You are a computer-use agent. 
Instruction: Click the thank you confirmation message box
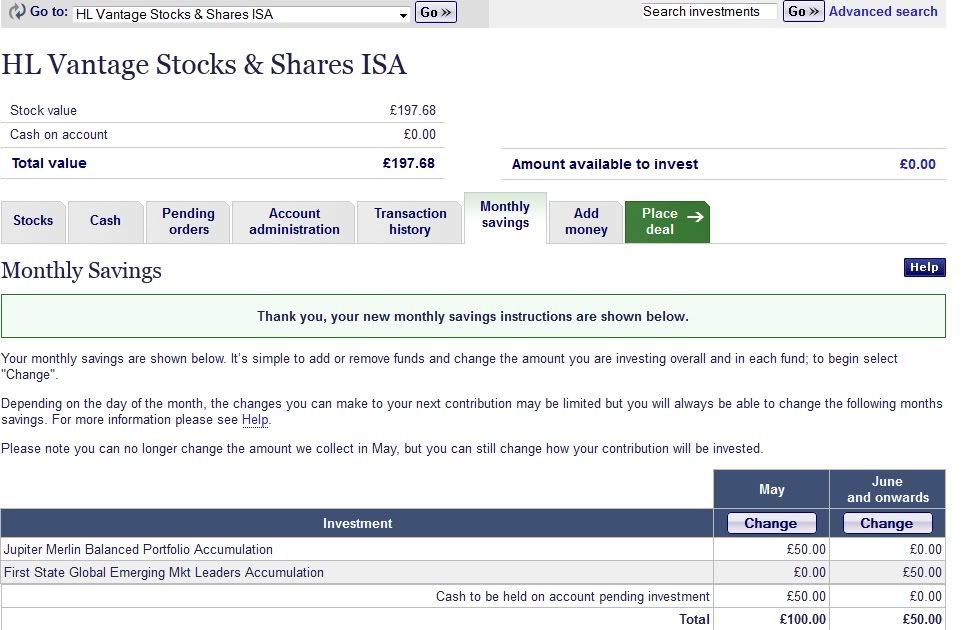click(473, 316)
